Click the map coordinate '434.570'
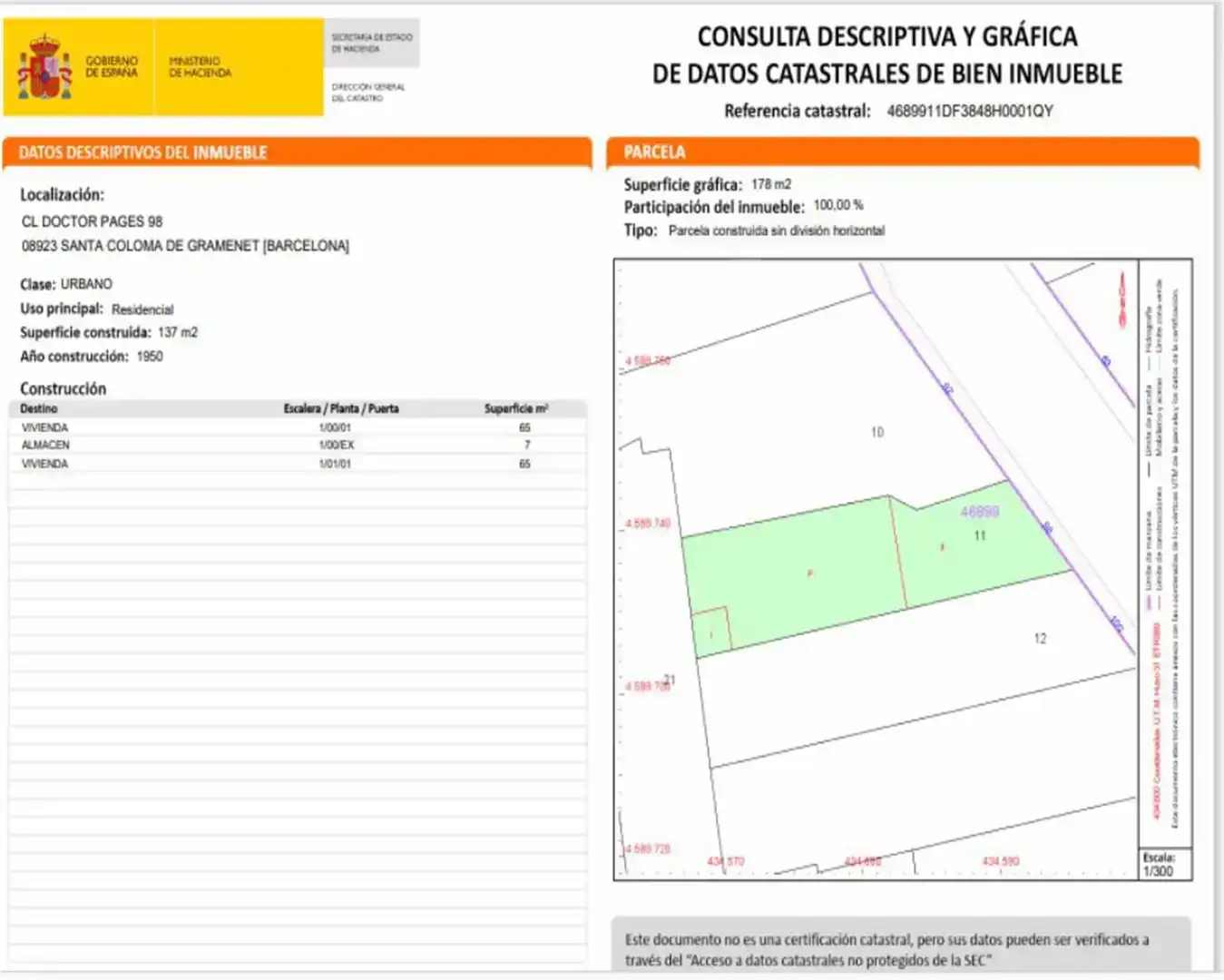Screen dimensions: 1224x980 (725, 861)
